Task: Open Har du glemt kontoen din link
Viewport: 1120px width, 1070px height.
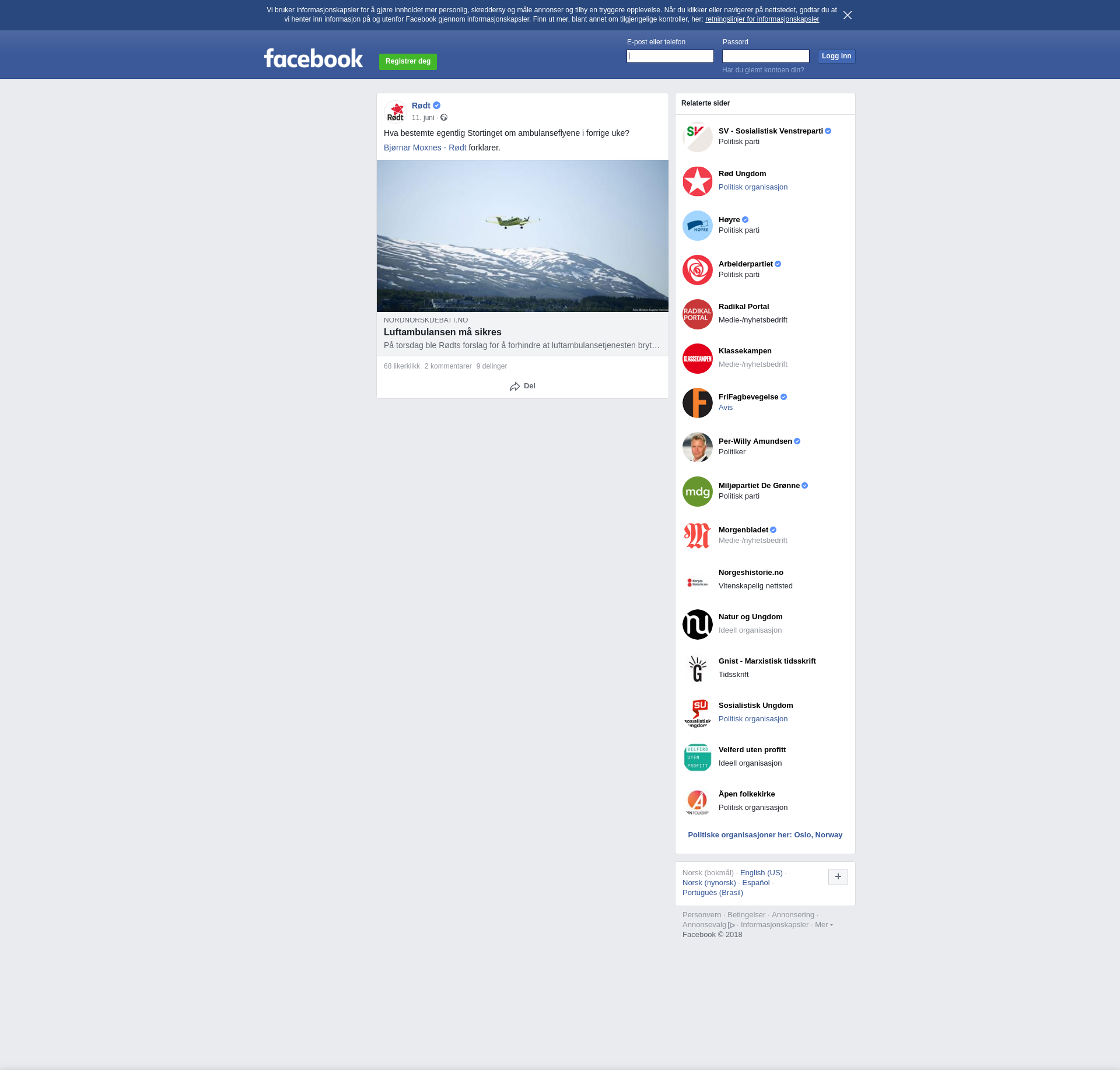Action: pos(763,70)
